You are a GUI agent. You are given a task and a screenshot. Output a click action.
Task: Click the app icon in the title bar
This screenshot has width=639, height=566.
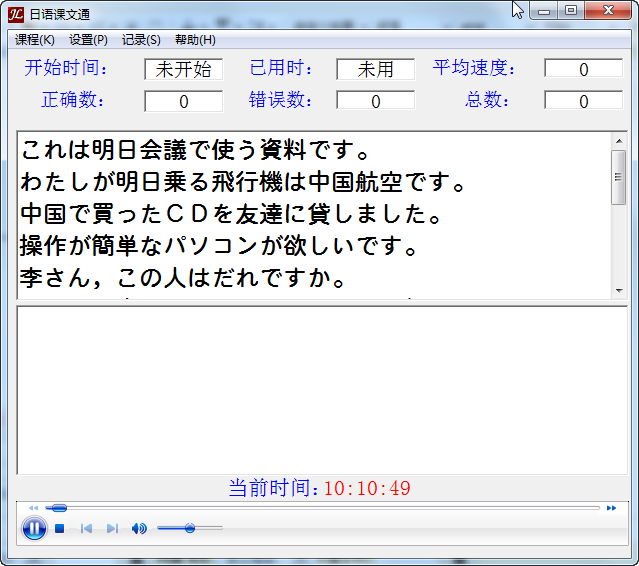[15, 13]
